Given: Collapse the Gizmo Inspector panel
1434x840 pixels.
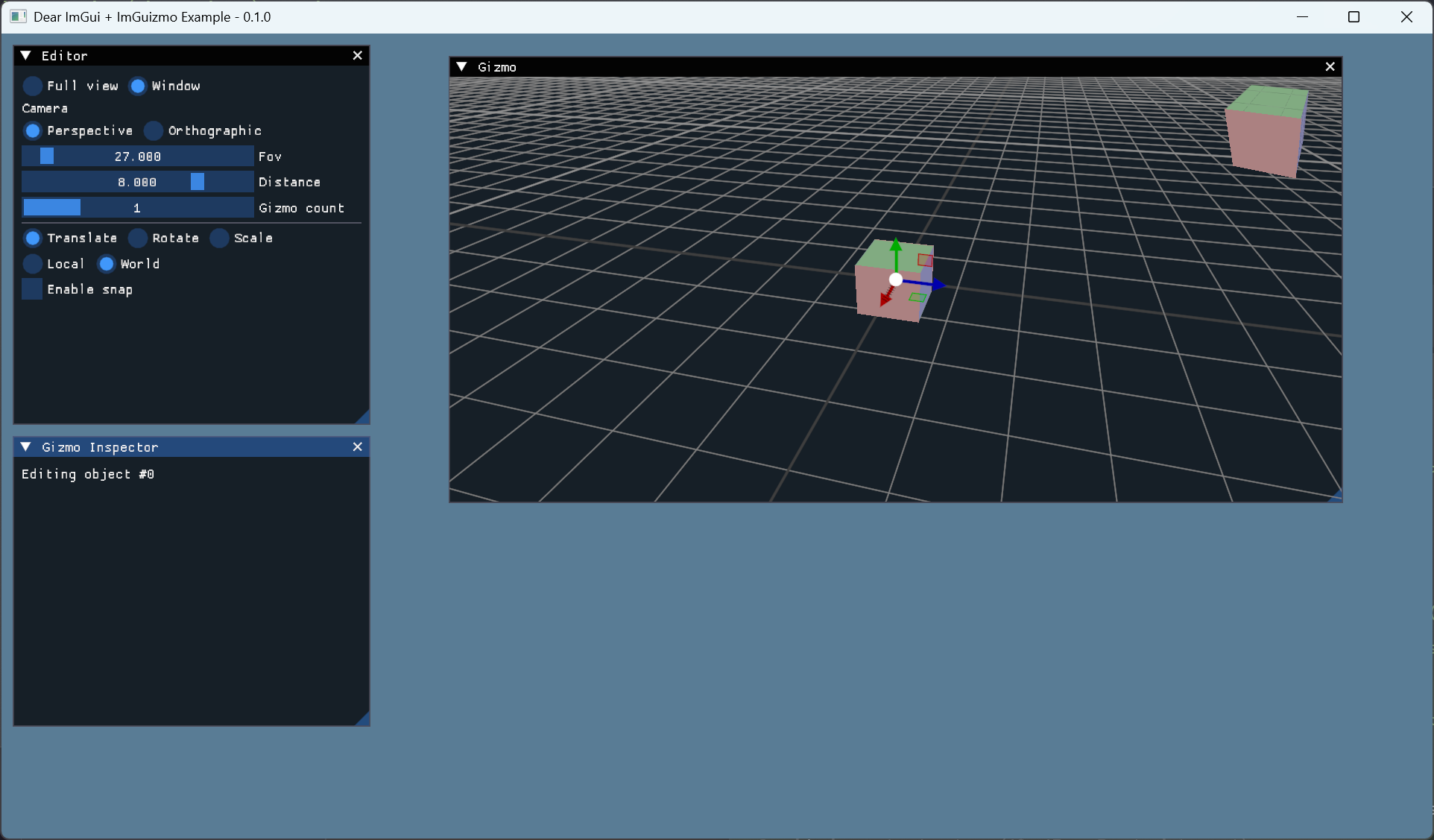Looking at the screenshot, I should pyautogui.click(x=26, y=446).
